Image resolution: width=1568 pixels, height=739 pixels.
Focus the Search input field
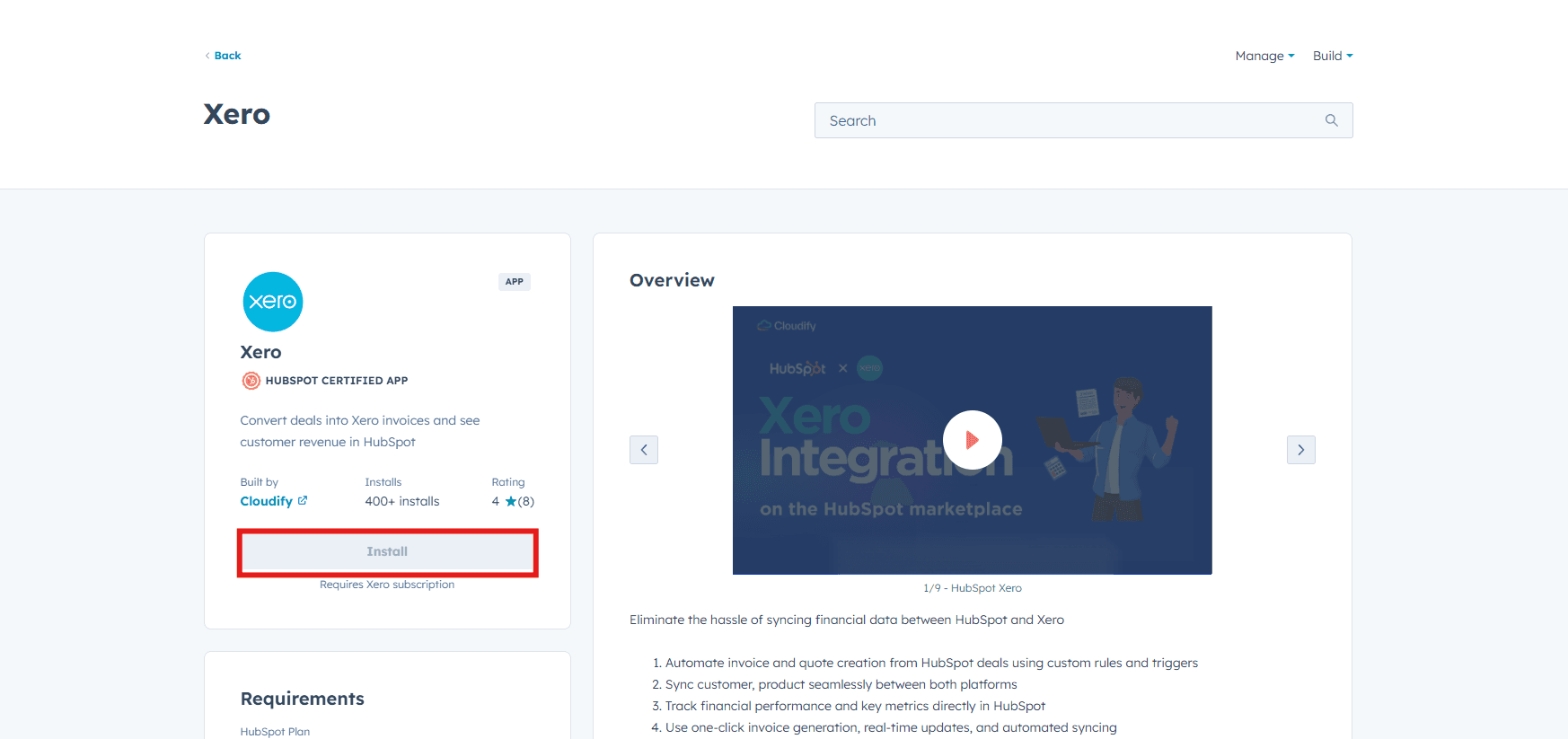pos(1083,120)
